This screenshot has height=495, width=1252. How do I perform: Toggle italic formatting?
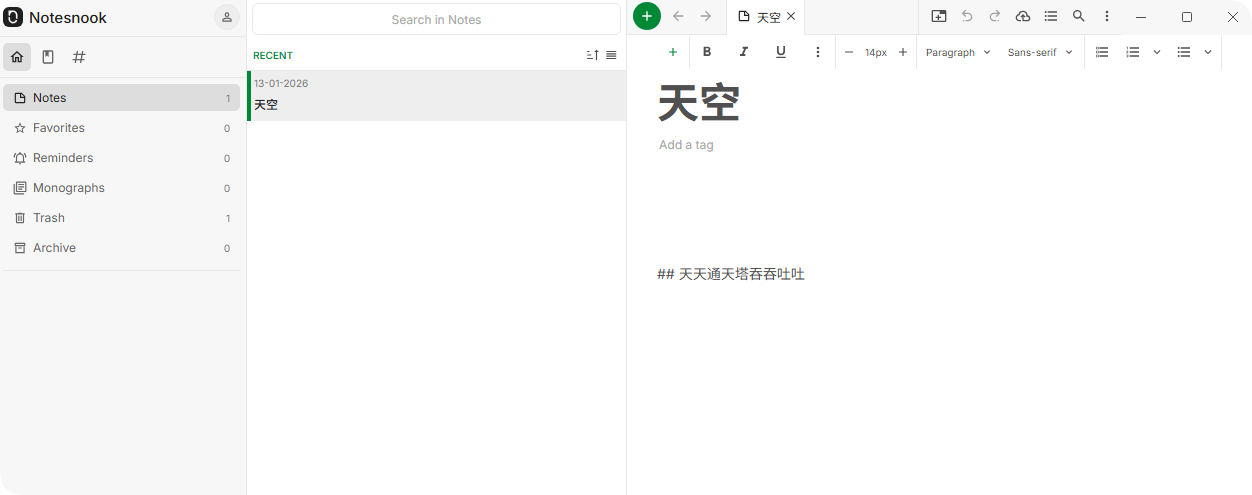pyautogui.click(x=743, y=52)
